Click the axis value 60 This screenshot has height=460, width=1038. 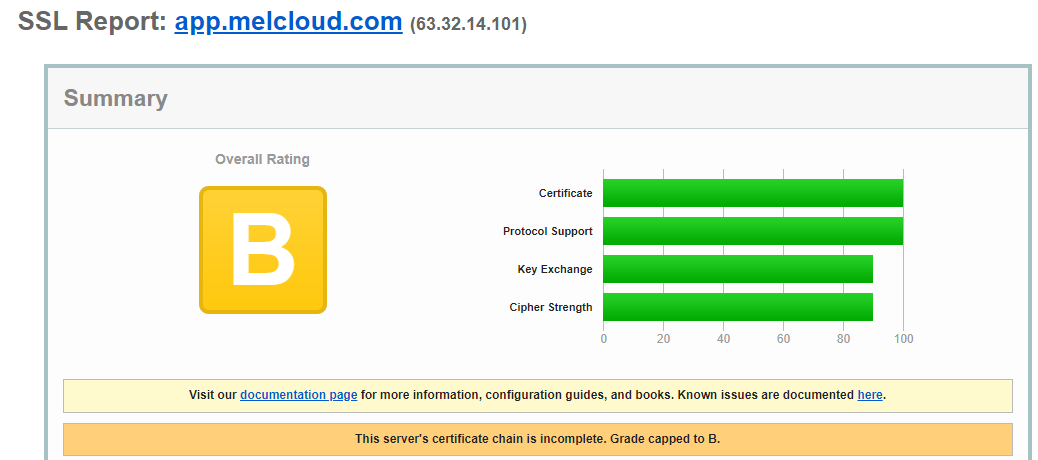coord(783,339)
